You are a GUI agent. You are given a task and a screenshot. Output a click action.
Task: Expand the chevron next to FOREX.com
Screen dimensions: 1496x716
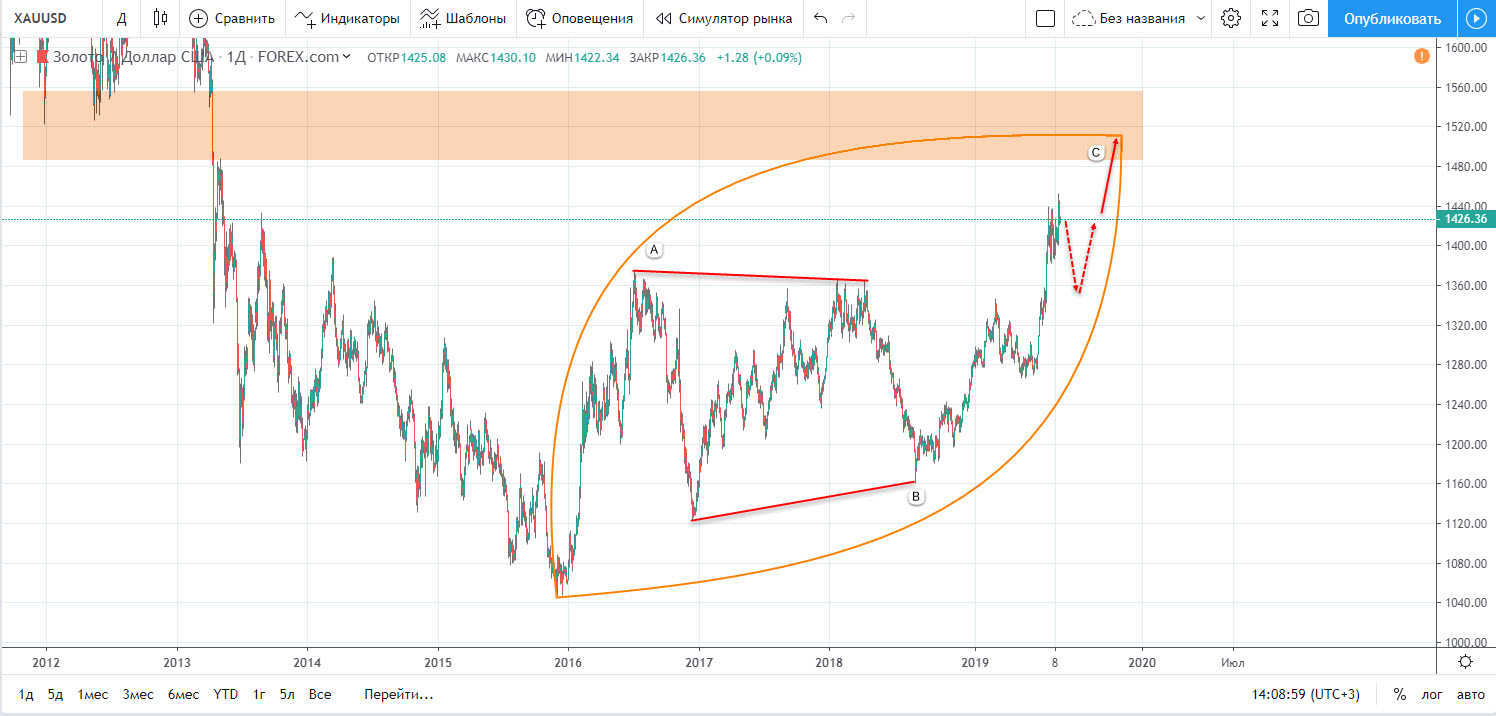pyautogui.click(x=347, y=57)
